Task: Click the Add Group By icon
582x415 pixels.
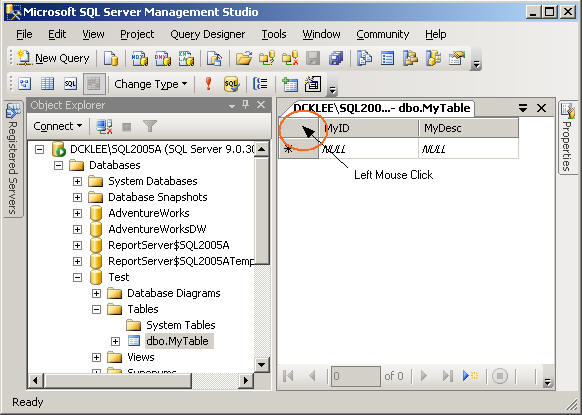Action: (x=260, y=84)
